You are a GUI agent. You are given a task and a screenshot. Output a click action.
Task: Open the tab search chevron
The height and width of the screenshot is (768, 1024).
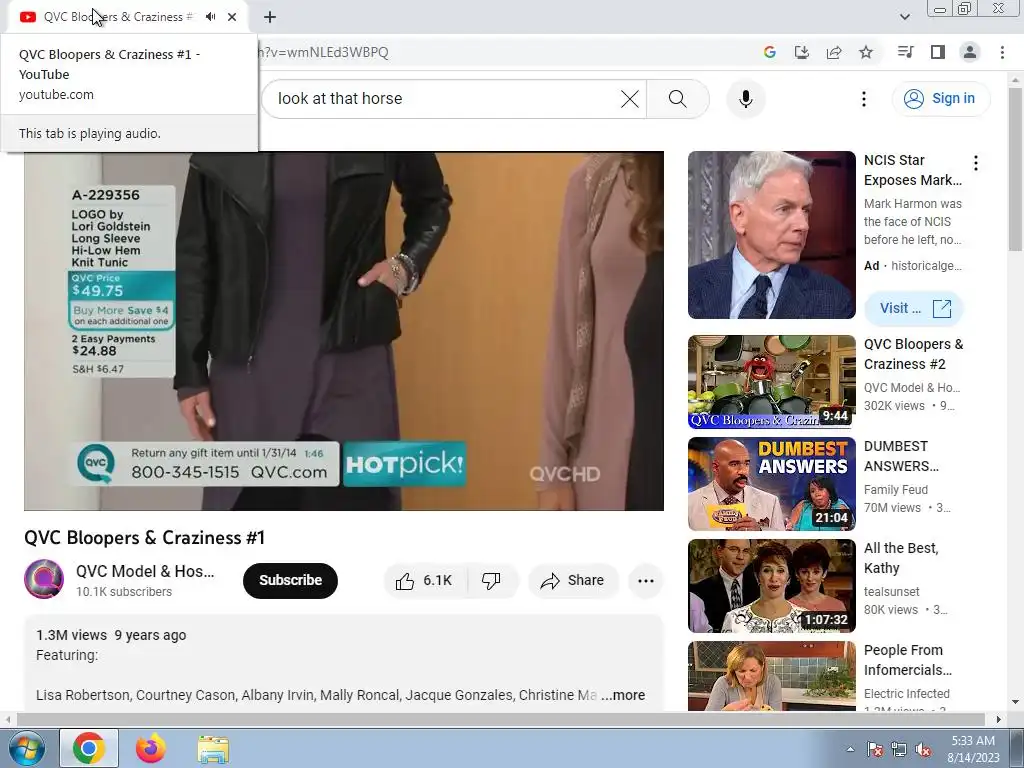click(x=904, y=17)
